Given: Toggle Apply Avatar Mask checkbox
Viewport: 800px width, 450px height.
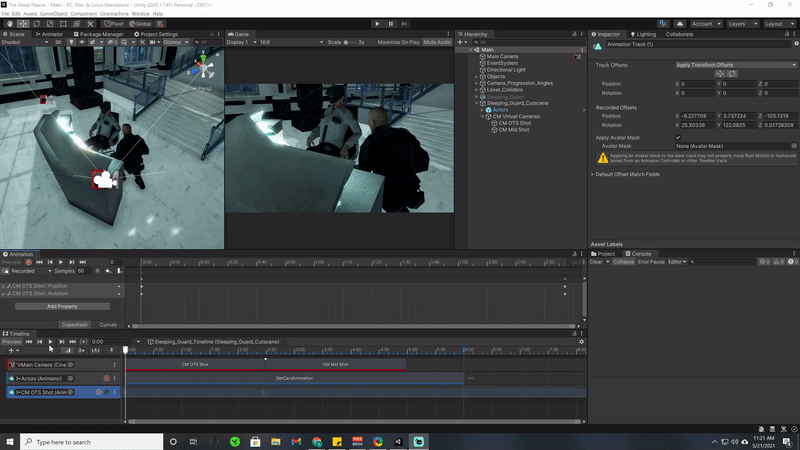Looking at the screenshot, I should coord(678,137).
